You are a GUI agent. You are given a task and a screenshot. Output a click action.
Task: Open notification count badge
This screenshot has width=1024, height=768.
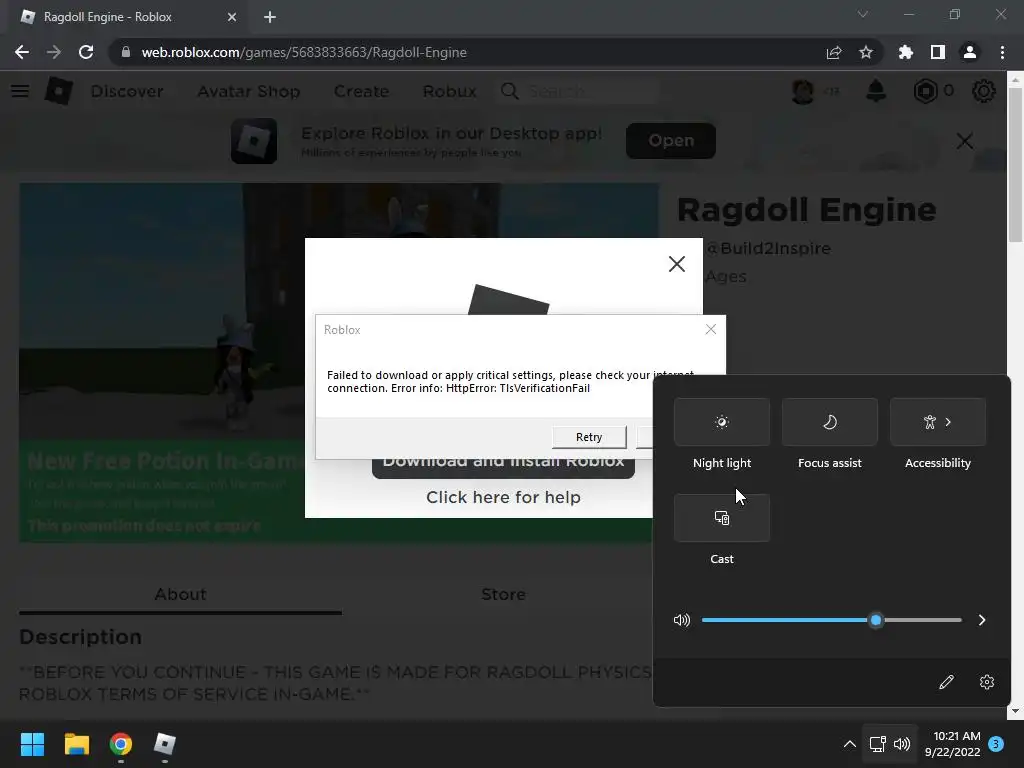pos(996,743)
